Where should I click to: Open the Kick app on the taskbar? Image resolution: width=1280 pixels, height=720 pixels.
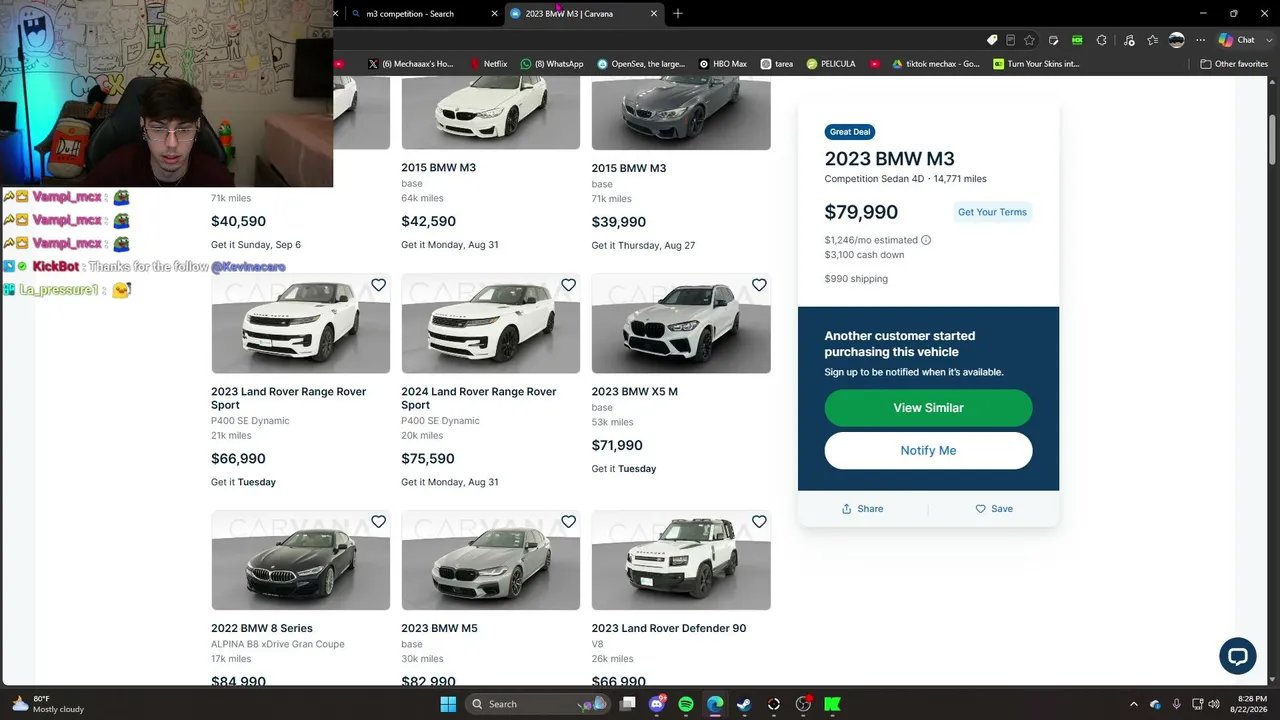(832, 704)
